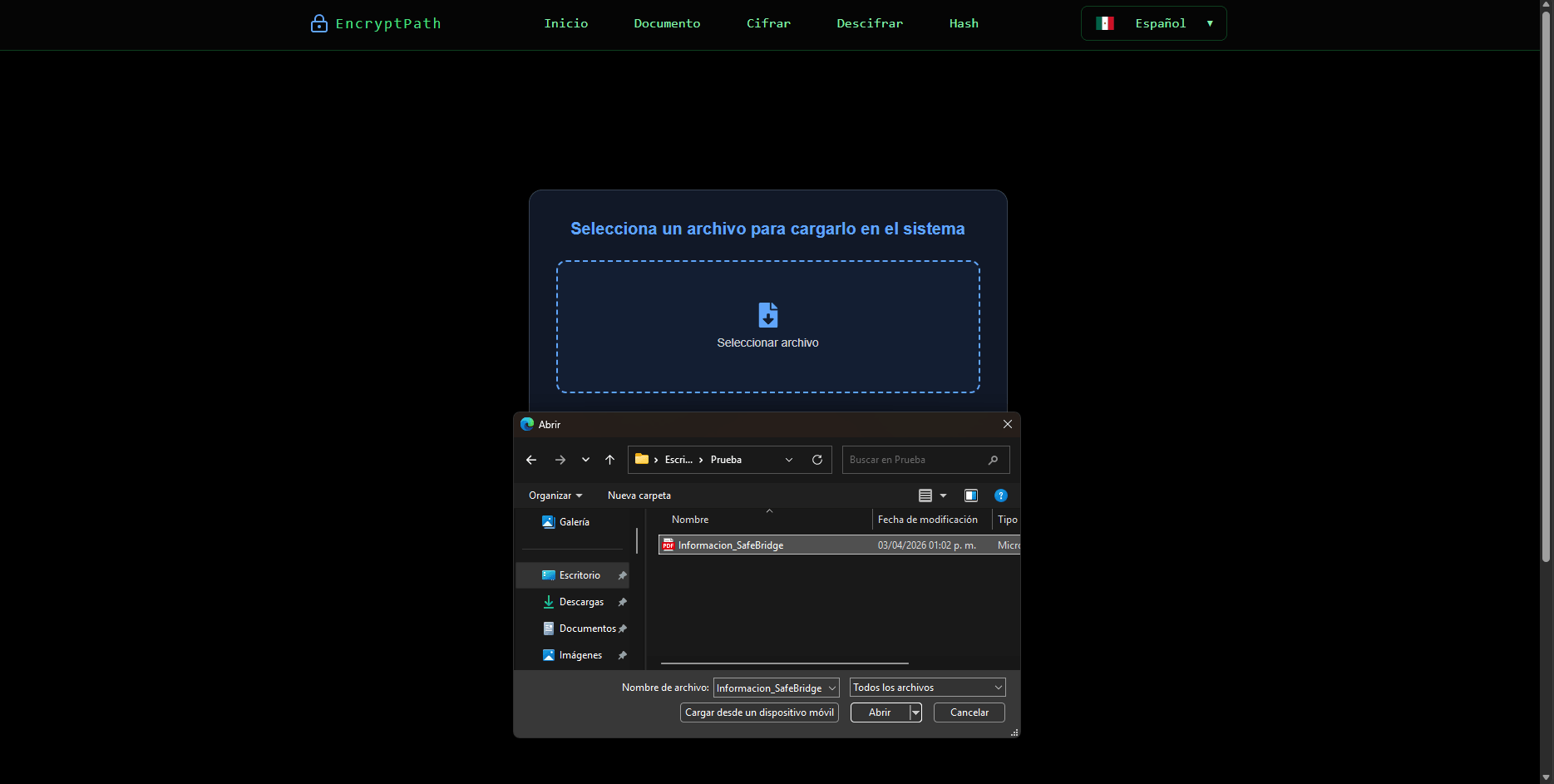Viewport: 1554px width, 784px height.
Task: Open the Abrir button split arrow
Action: tap(915, 713)
